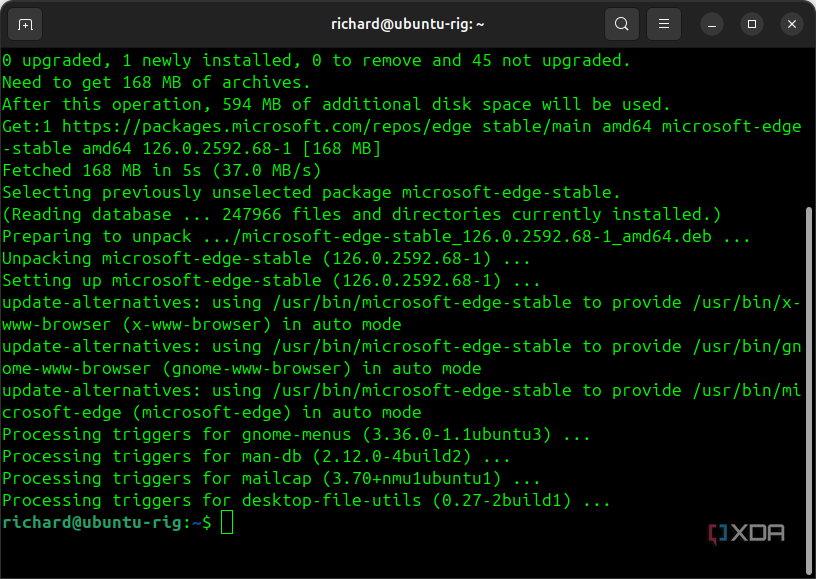Click the blinking terminal cursor

click(228, 522)
